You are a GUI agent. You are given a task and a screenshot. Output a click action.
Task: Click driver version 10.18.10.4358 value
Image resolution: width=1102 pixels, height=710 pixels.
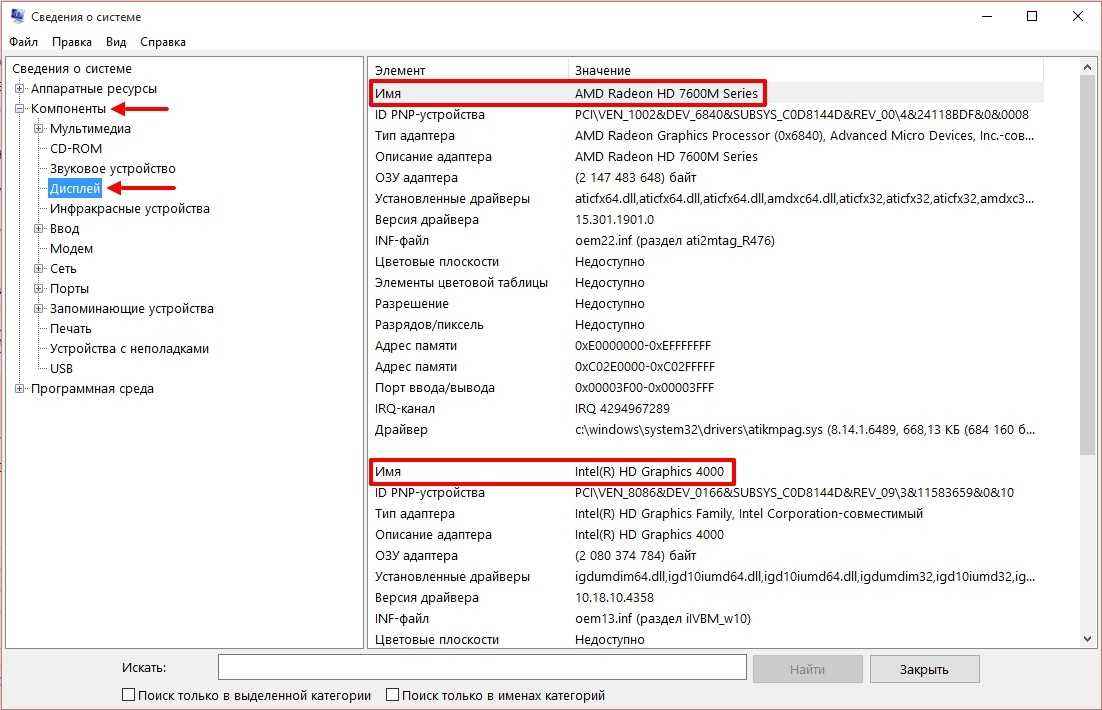point(614,598)
